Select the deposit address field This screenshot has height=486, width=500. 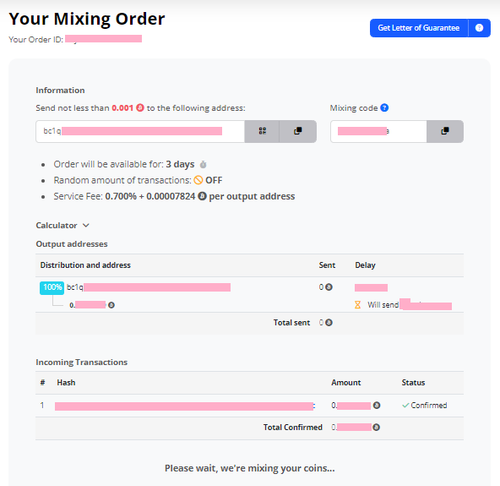140,131
